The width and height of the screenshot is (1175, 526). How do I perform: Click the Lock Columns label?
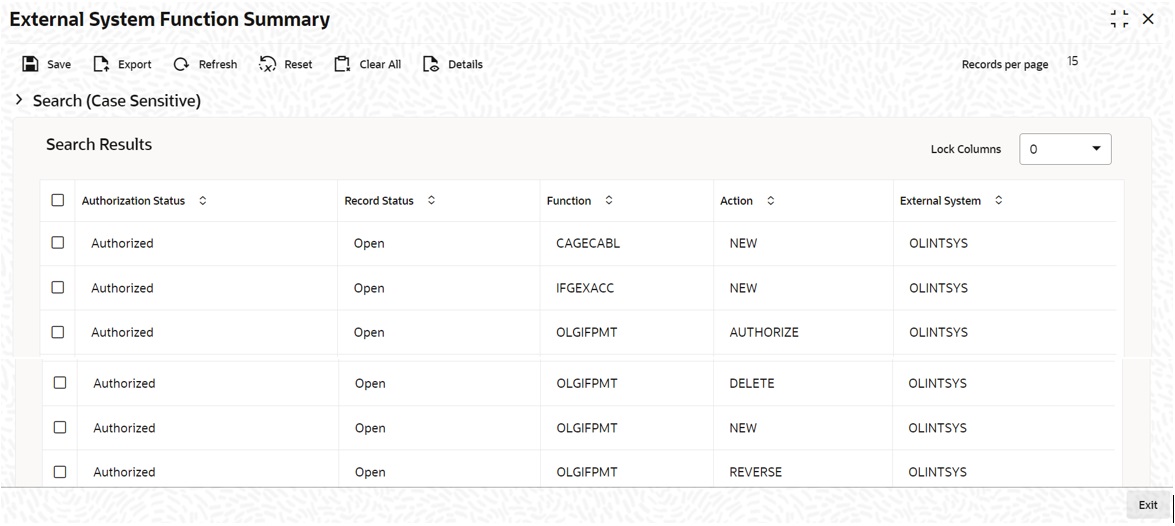[x=966, y=149]
